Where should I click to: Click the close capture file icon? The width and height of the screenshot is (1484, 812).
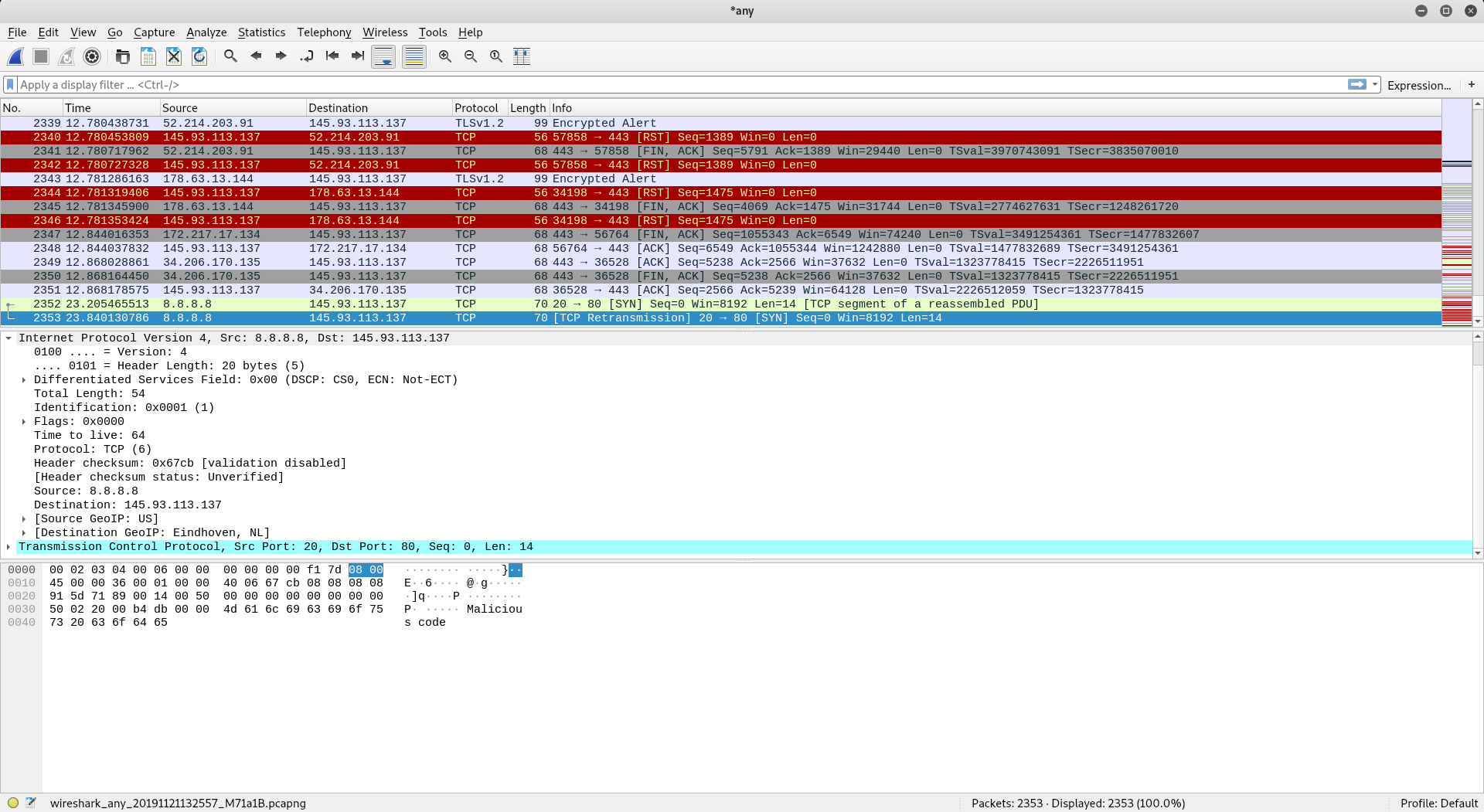pyautogui.click(x=174, y=56)
